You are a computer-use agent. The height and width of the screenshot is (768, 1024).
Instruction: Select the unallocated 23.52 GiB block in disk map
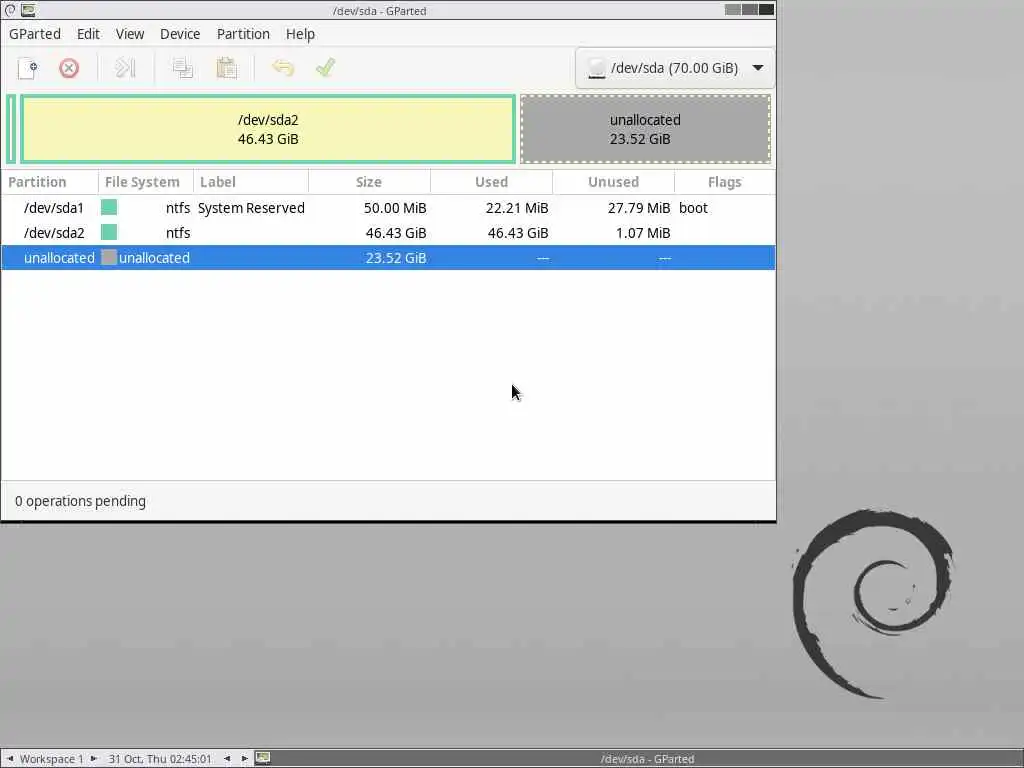click(645, 129)
